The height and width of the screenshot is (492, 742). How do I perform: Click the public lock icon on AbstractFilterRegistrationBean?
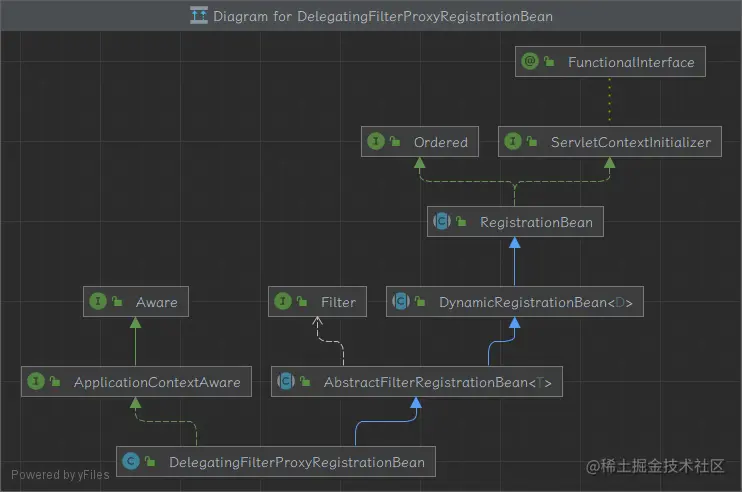click(305, 381)
